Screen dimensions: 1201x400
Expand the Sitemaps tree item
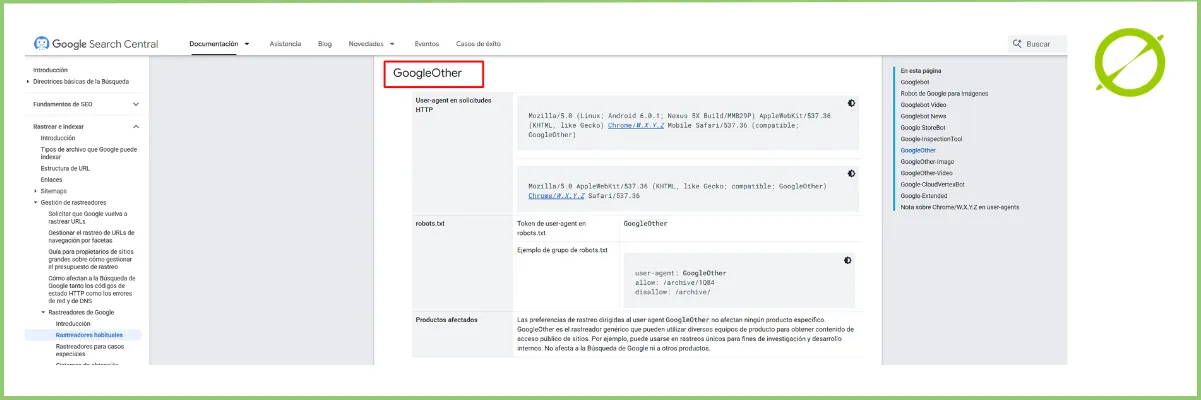point(36,191)
